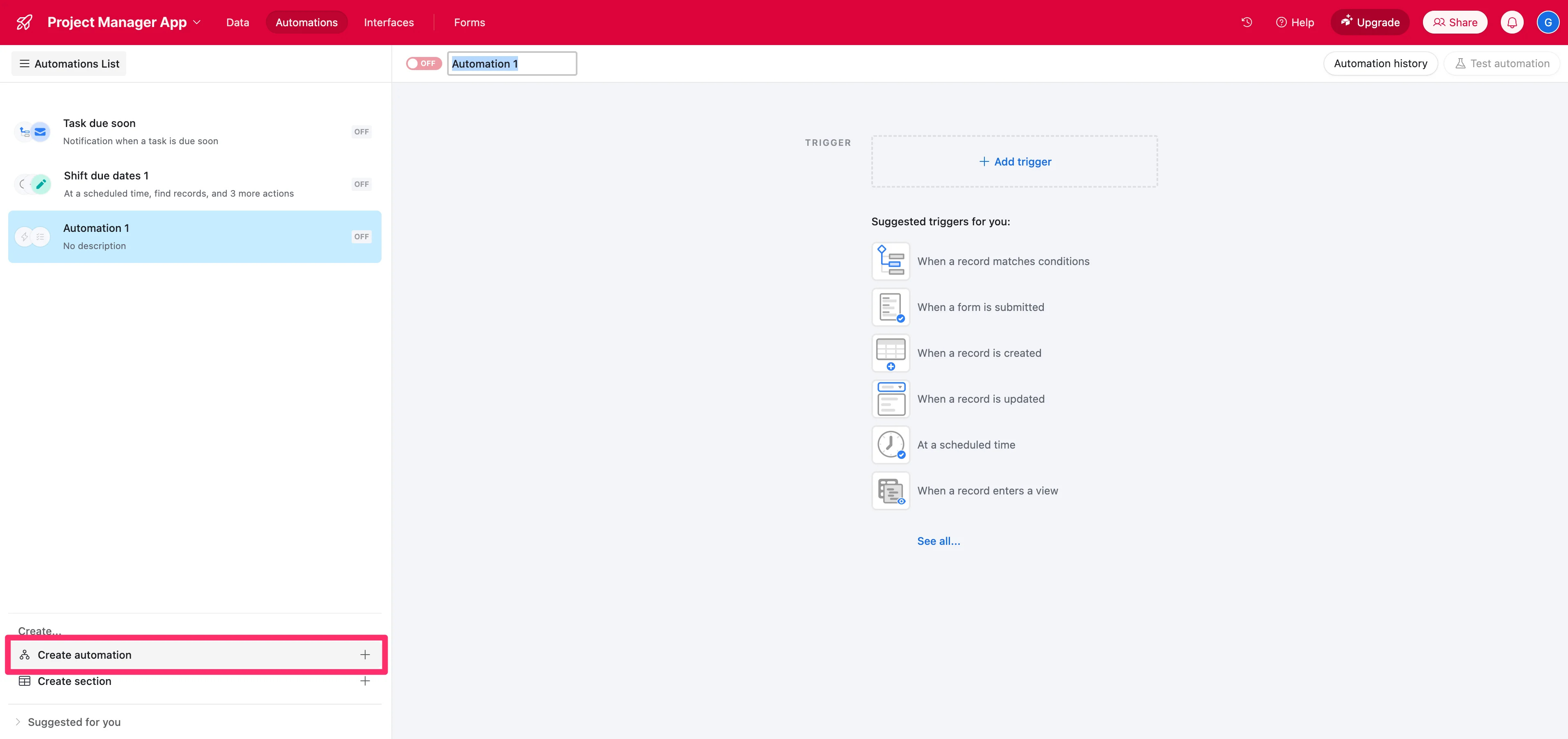Screen dimensions: 1568x739
Task: Click the Automation 1 name input field
Action: pos(512,64)
